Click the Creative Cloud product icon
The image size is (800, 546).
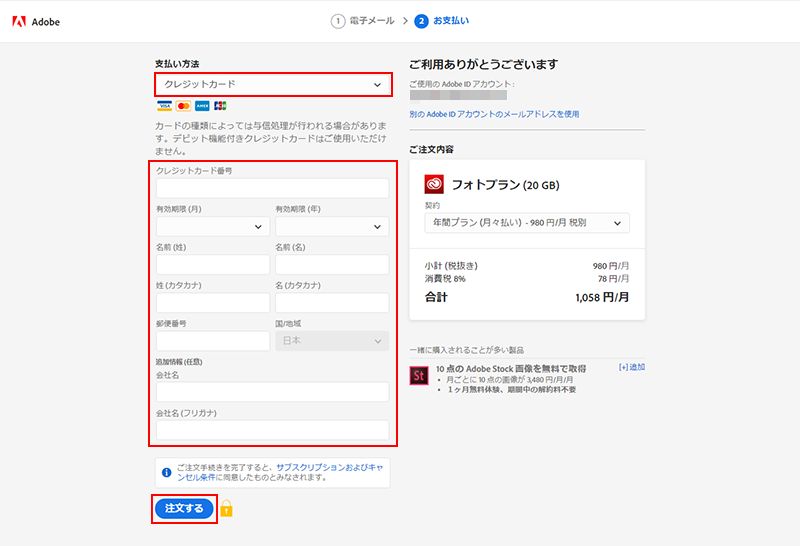click(434, 184)
